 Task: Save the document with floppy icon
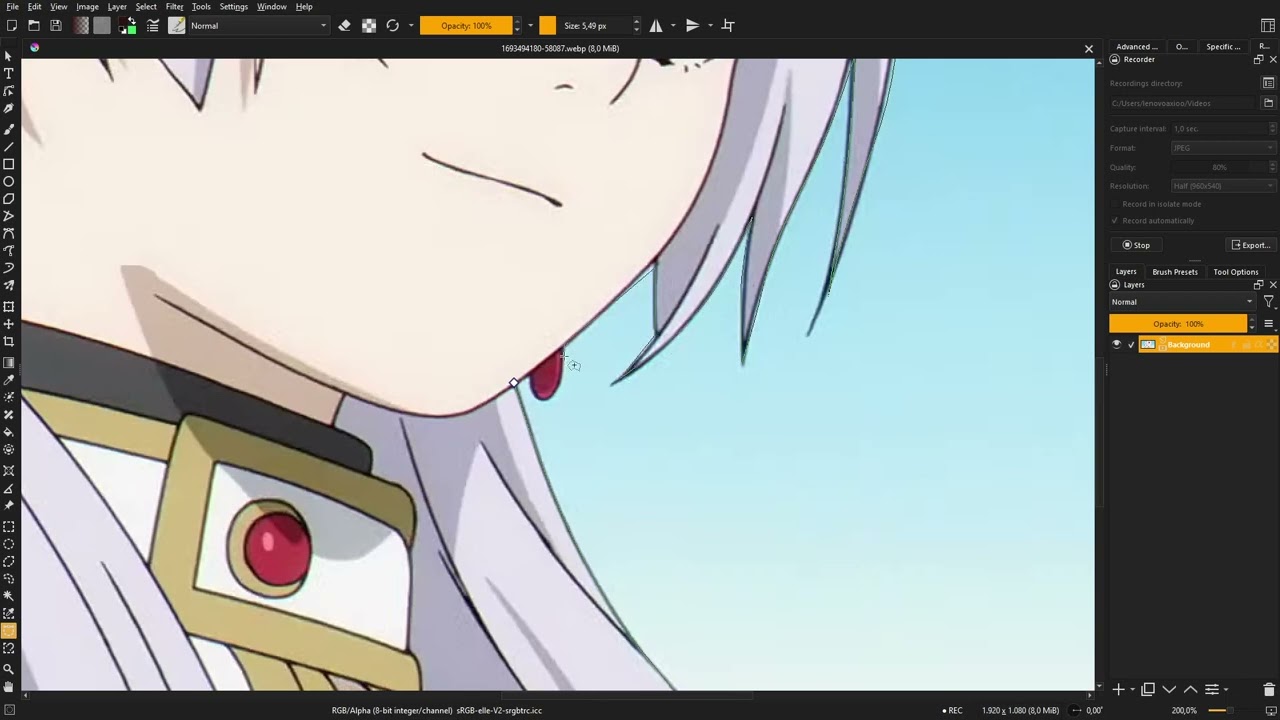pyautogui.click(x=56, y=25)
